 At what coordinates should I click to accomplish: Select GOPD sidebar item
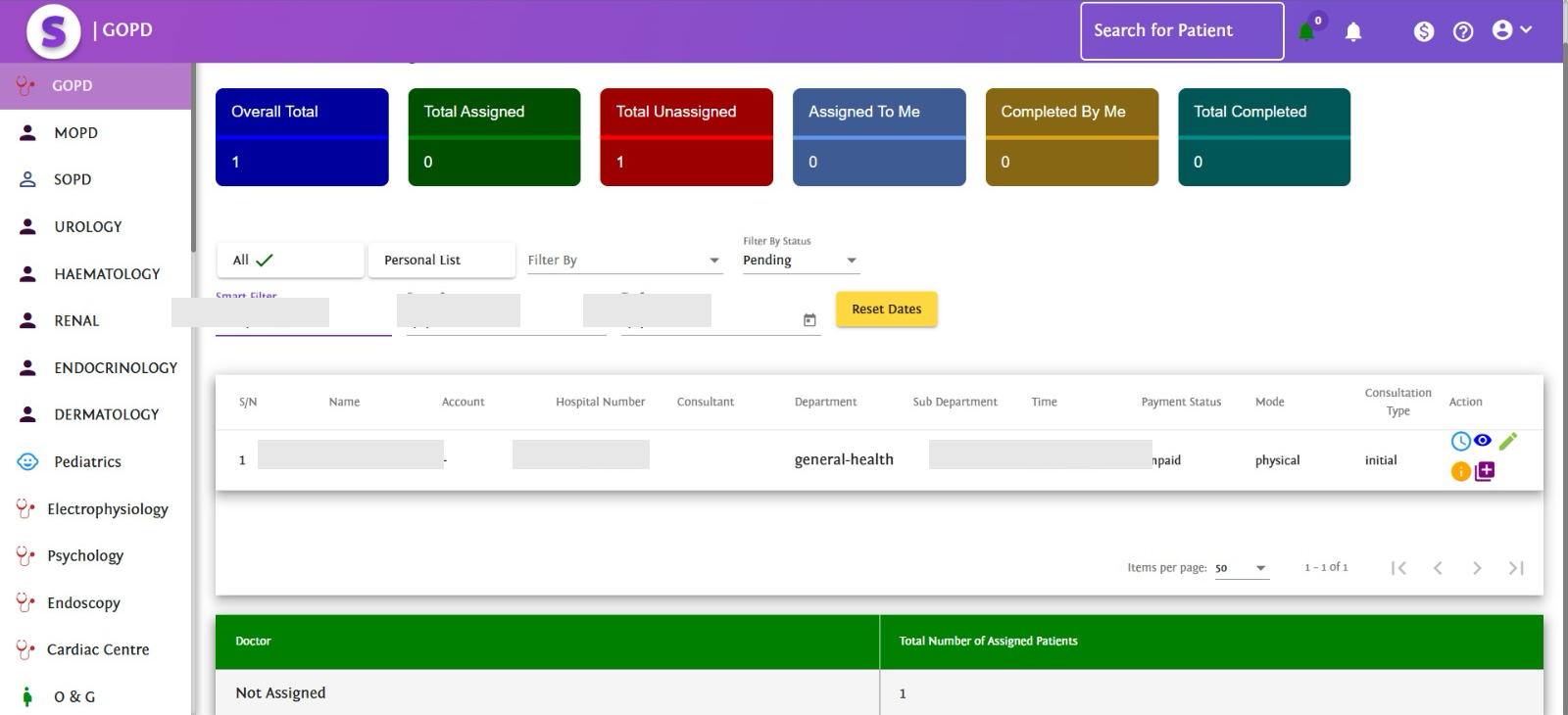click(x=96, y=86)
